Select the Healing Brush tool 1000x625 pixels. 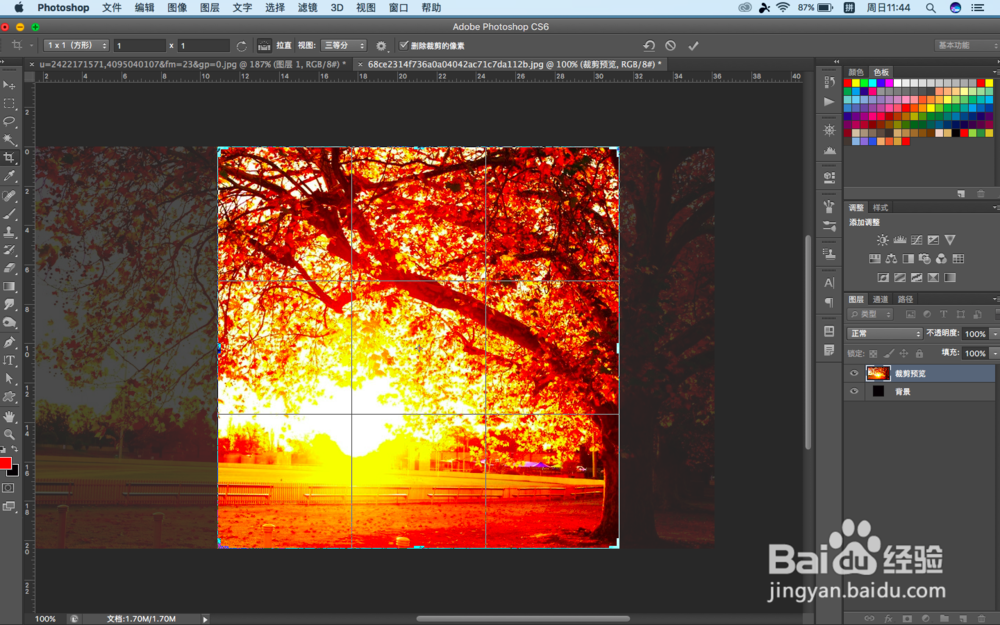[9, 196]
